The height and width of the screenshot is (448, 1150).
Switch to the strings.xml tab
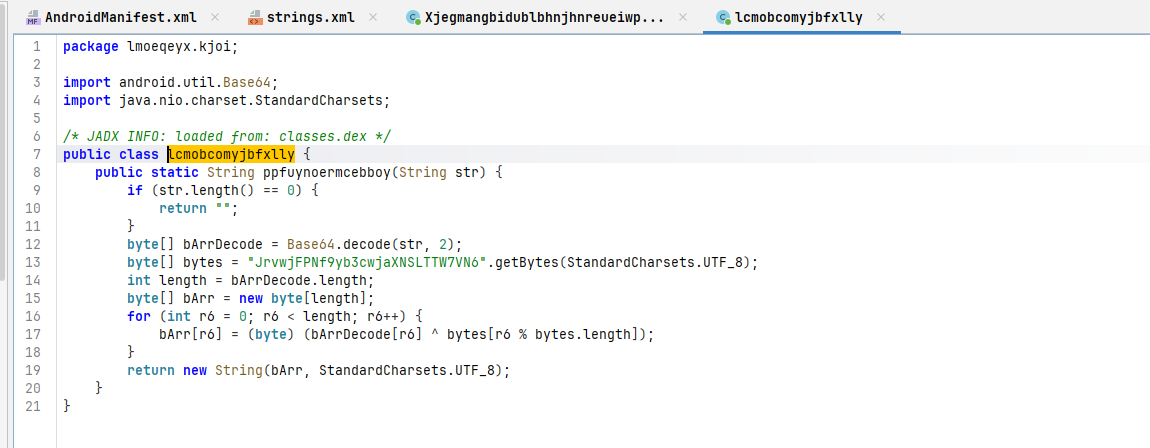pyautogui.click(x=310, y=17)
